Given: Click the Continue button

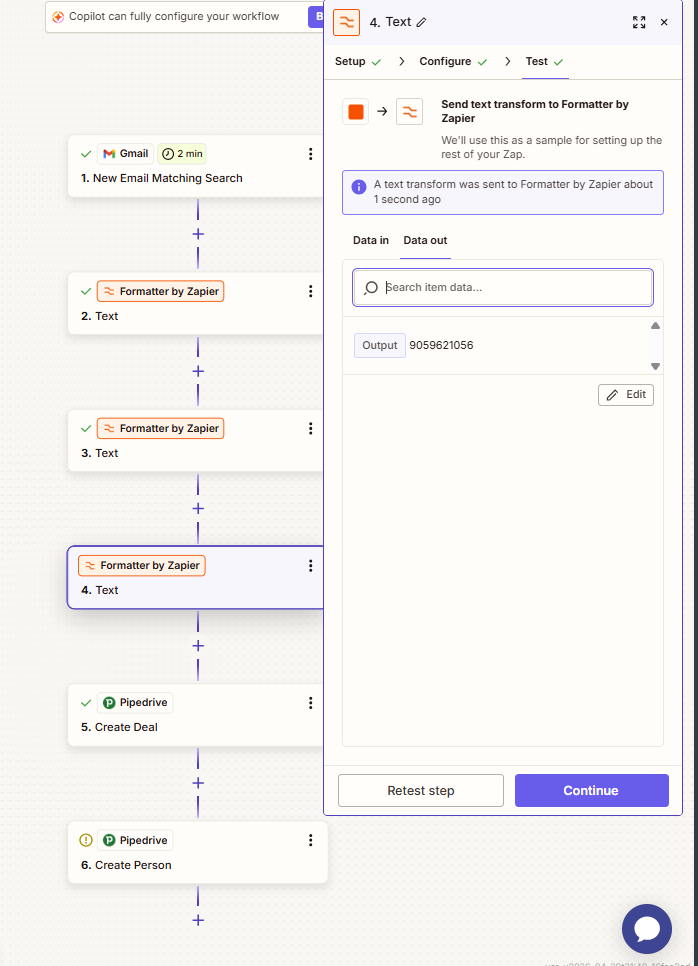Looking at the screenshot, I should click(591, 790).
